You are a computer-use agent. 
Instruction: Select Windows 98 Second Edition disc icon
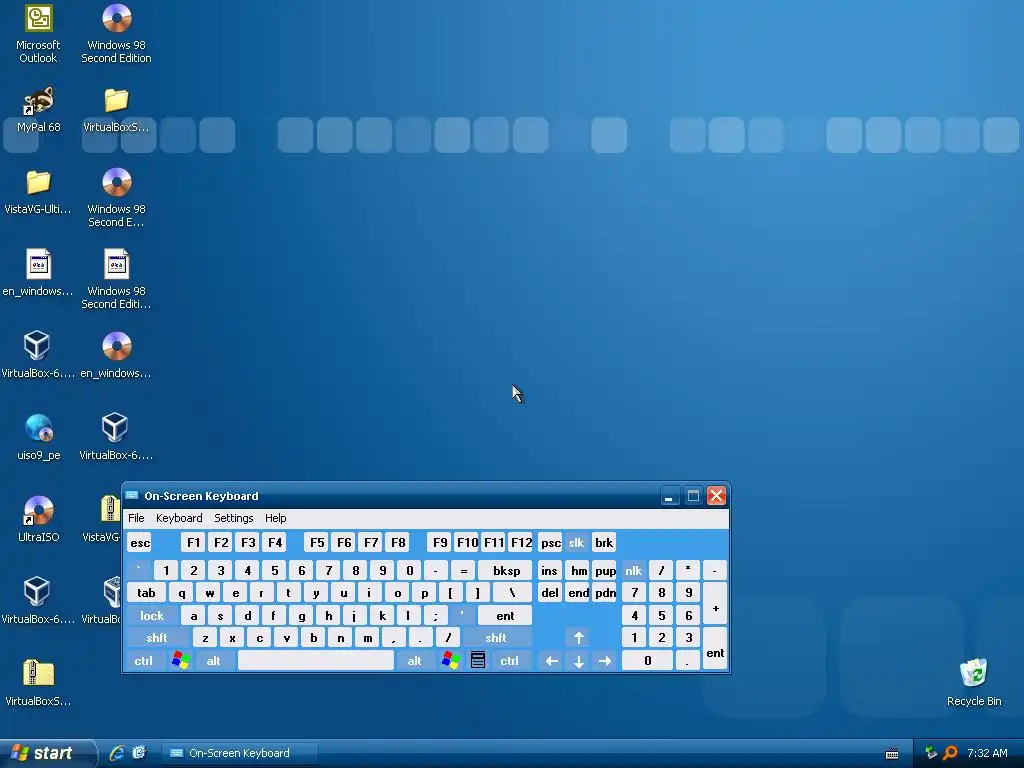116,34
